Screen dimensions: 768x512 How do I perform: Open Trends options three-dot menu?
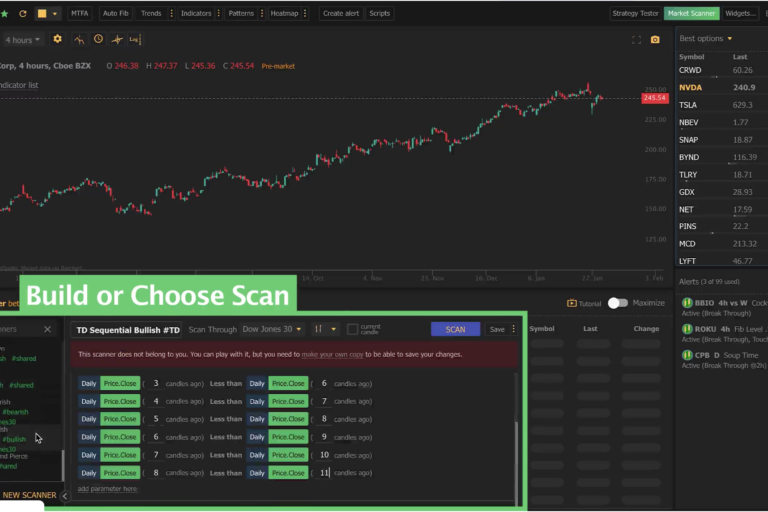171,14
